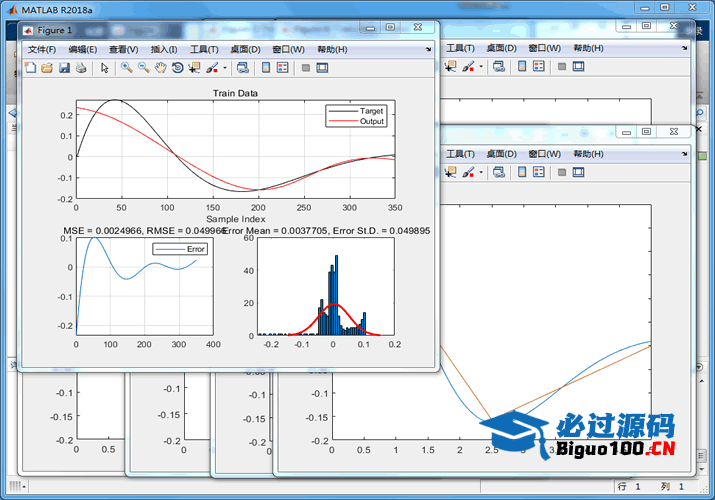Click the Sample Index axis label
This screenshot has height=500, width=715.
click(236, 219)
